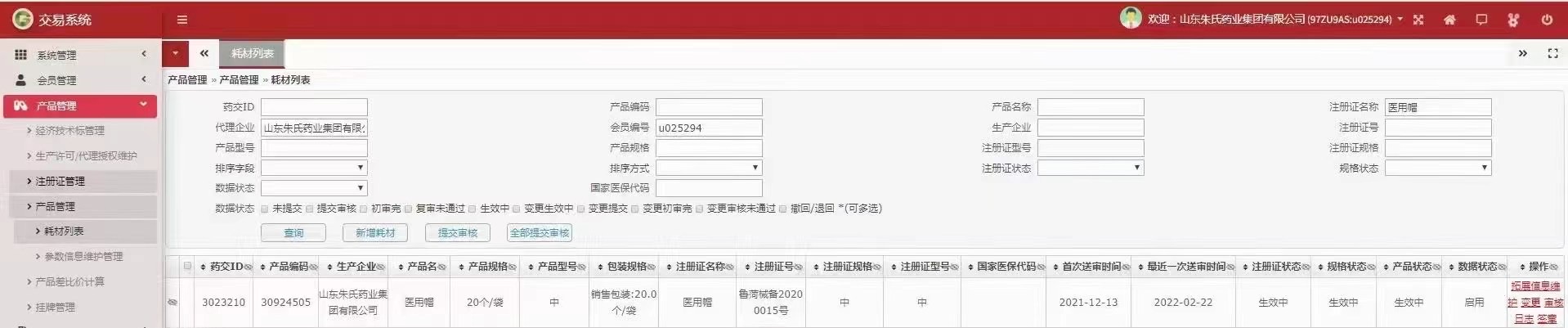Select the 耗材列表 tab

click(x=252, y=53)
